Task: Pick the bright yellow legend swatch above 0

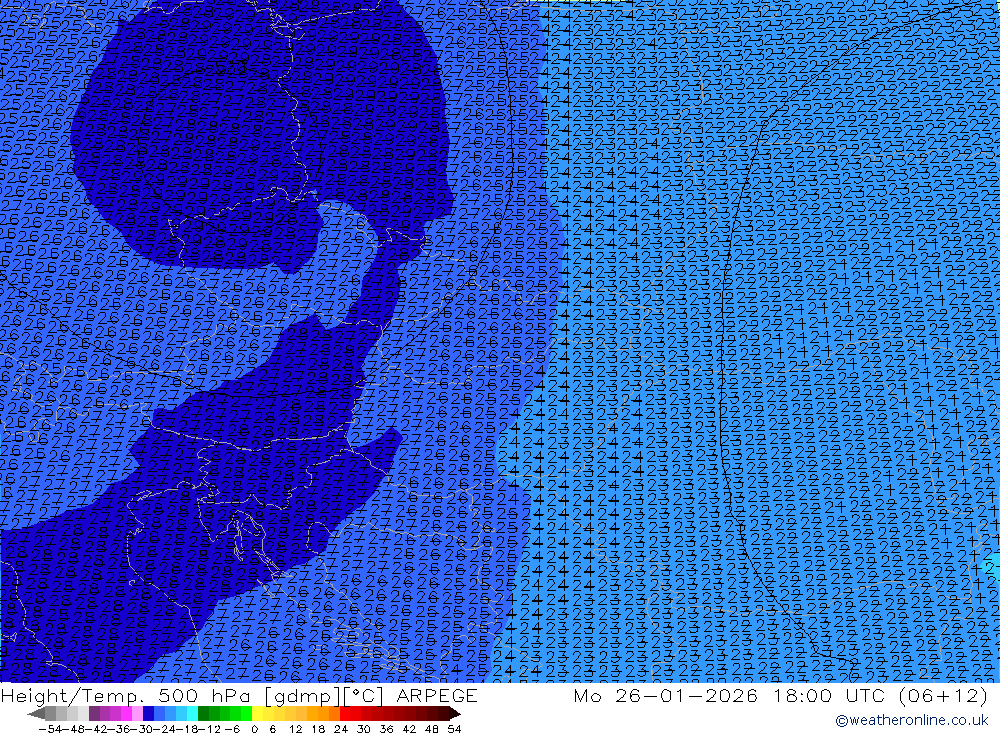Action: coord(258,713)
